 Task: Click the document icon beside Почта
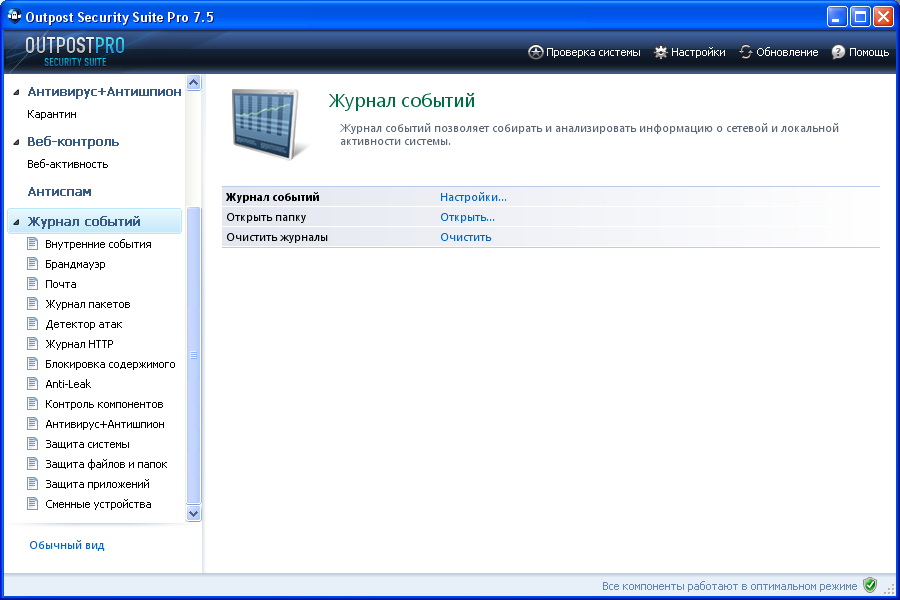33,284
